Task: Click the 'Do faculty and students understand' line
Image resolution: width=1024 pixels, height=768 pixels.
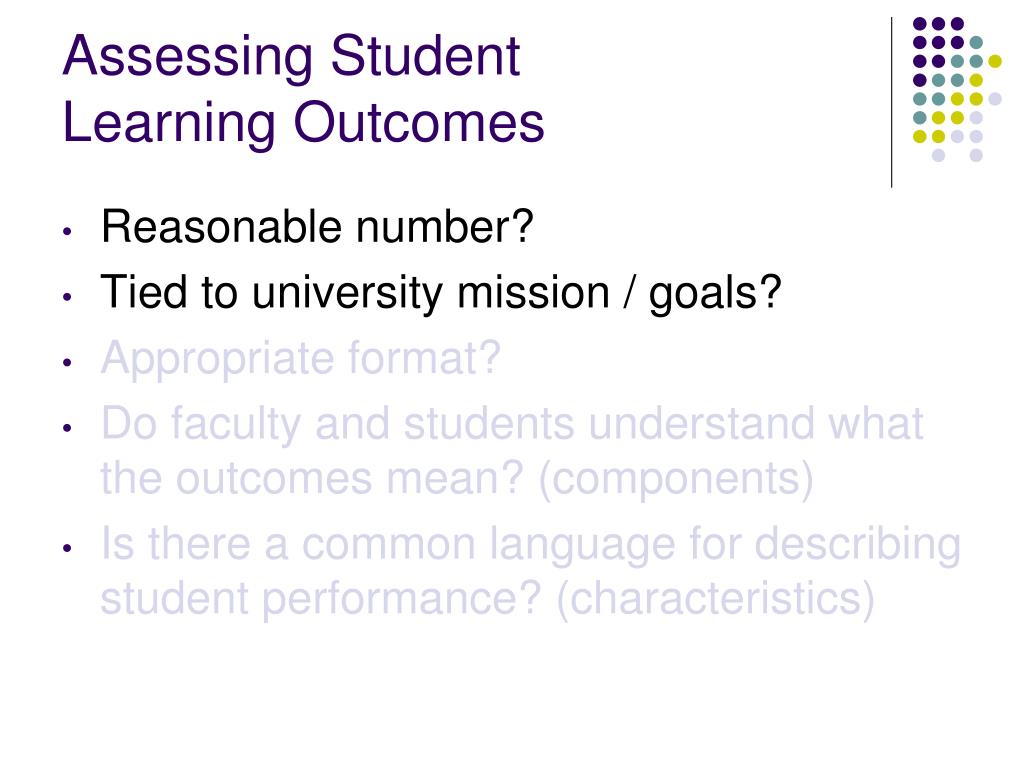Action: (512, 424)
